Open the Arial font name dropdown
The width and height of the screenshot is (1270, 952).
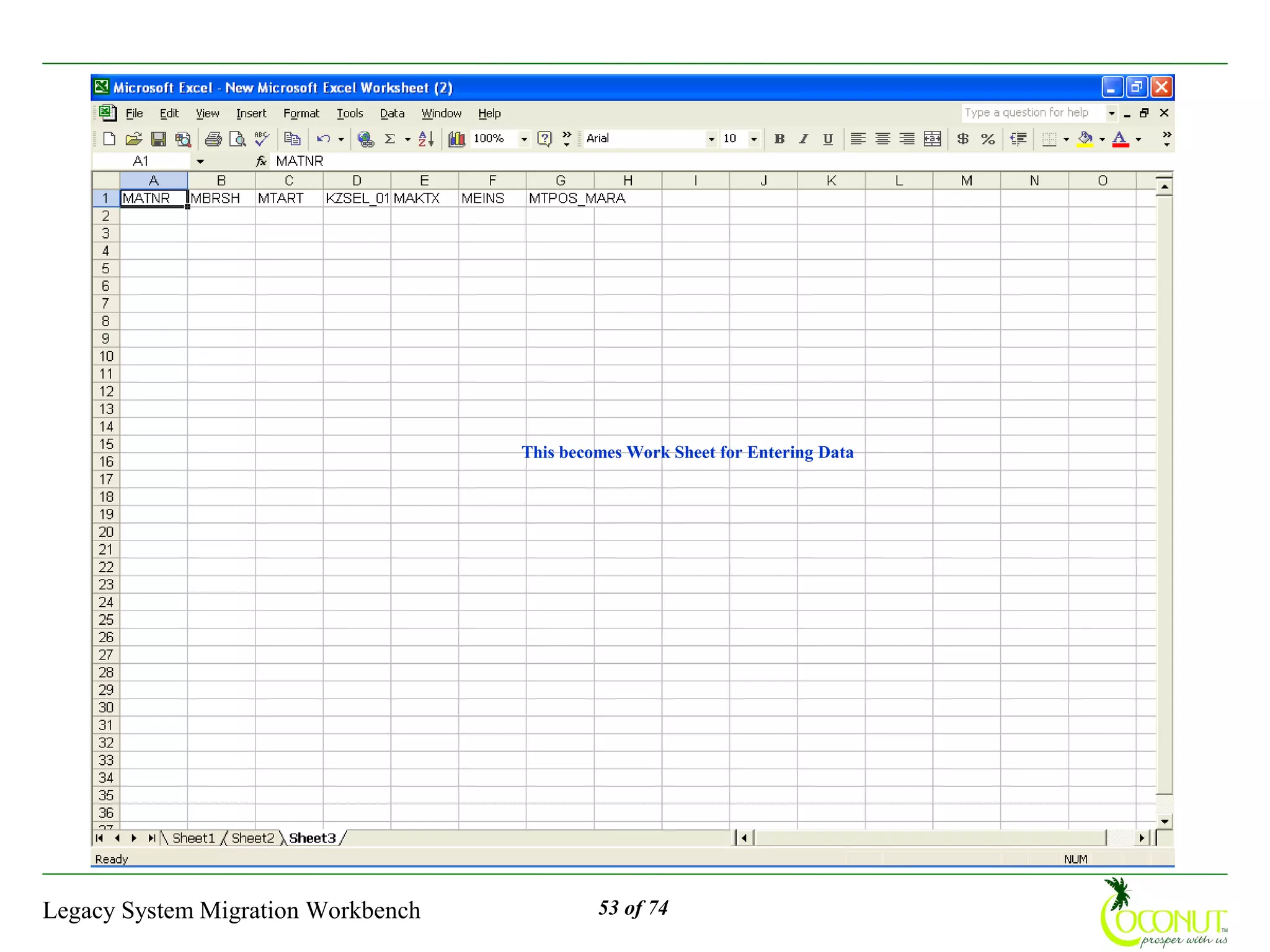click(x=711, y=139)
